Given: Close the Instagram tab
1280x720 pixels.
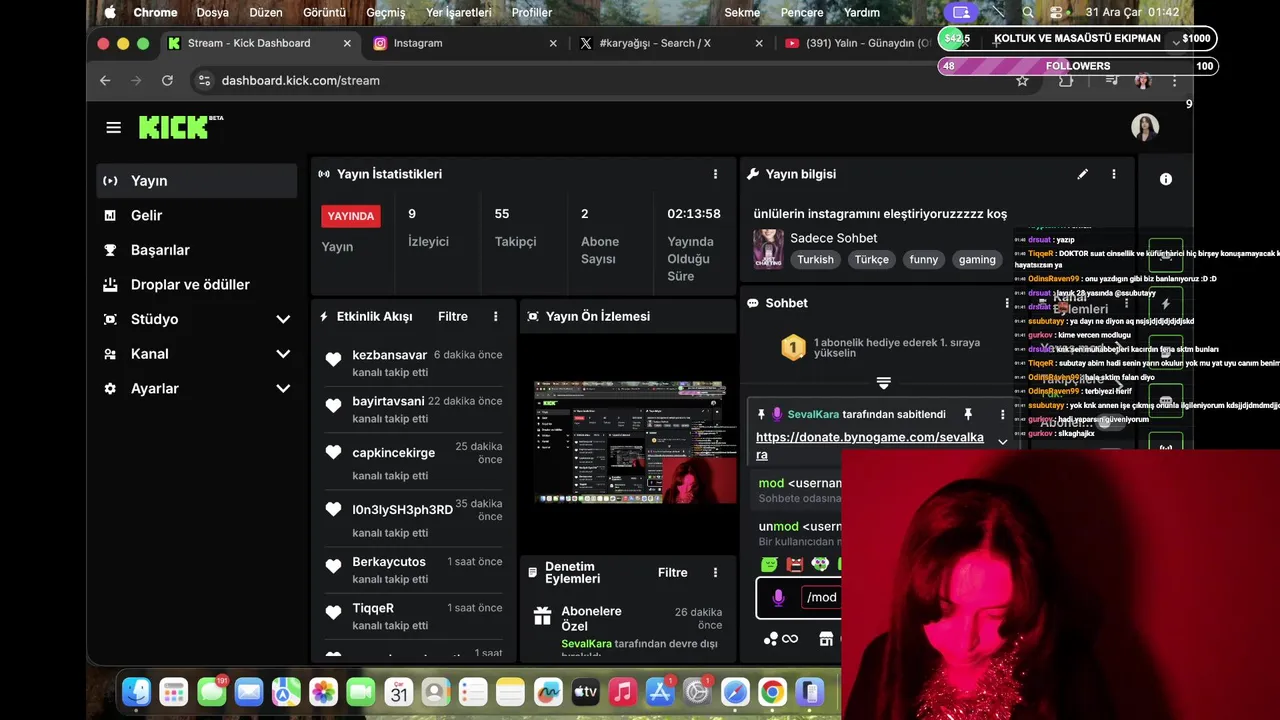Looking at the screenshot, I should (x=554, y=43).
